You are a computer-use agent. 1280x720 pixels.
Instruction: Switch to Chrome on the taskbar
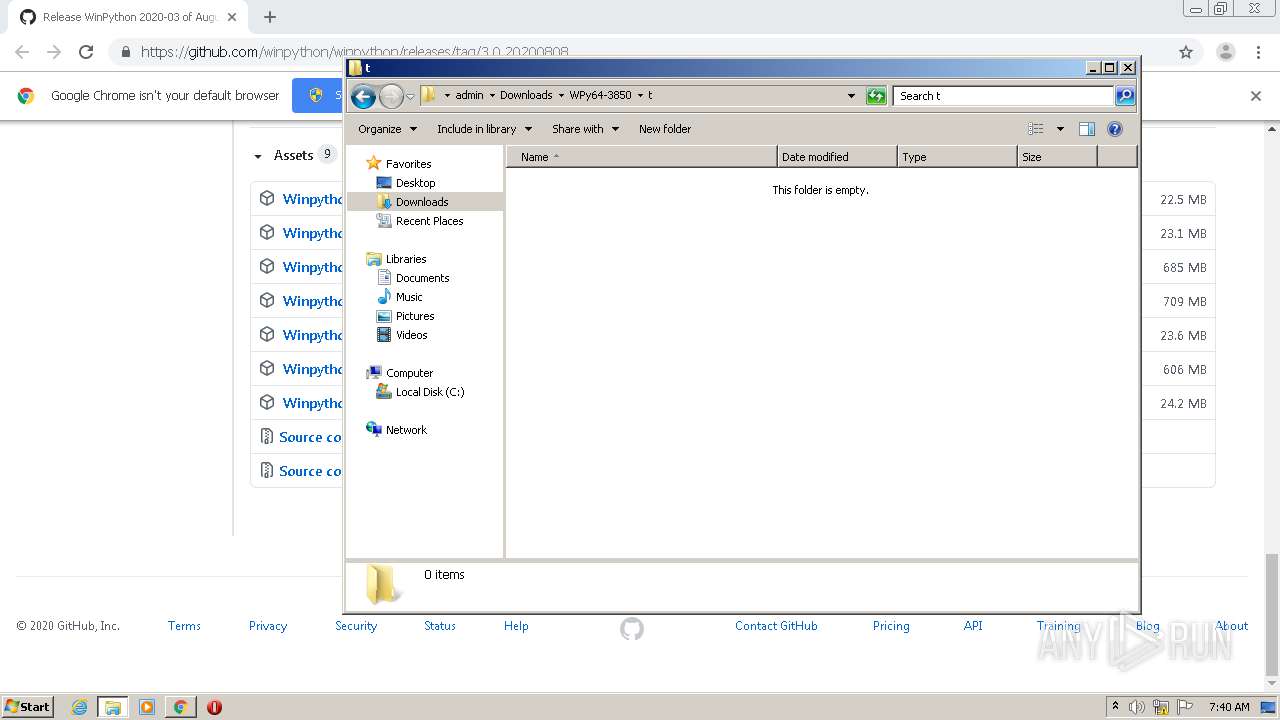tap(180, 707)
